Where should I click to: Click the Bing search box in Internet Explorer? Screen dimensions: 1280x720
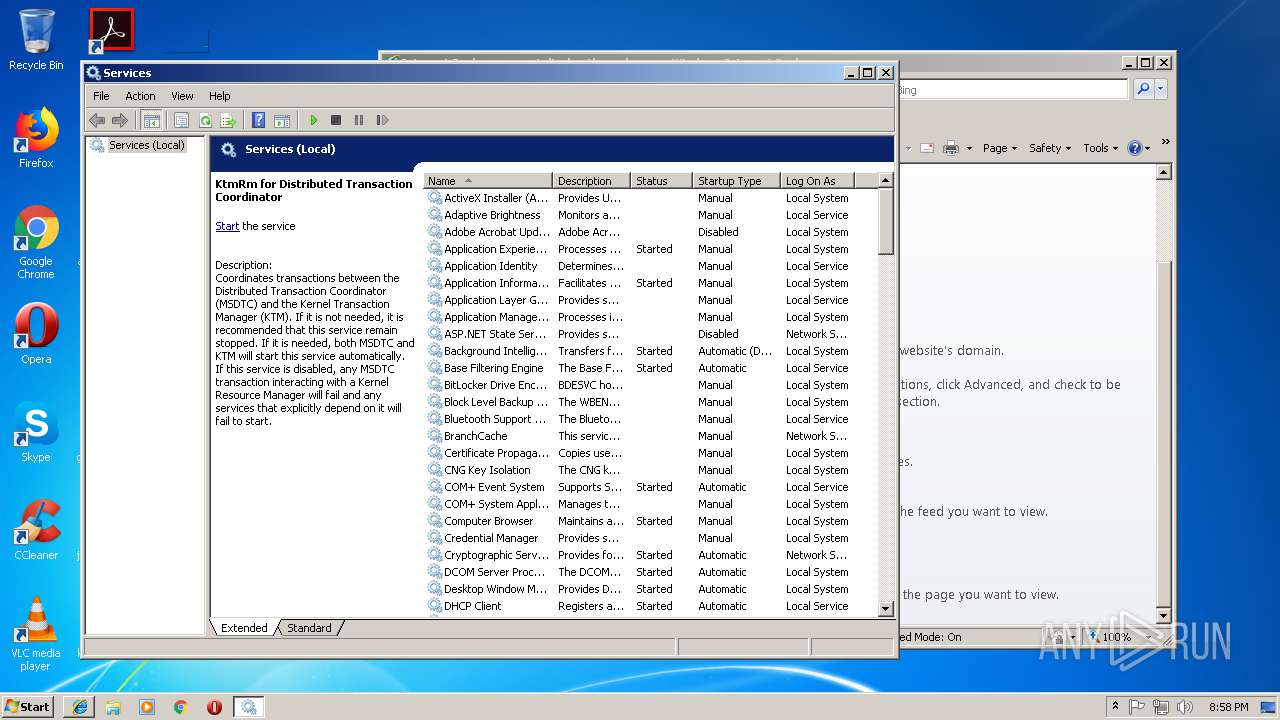[1012, 90]
